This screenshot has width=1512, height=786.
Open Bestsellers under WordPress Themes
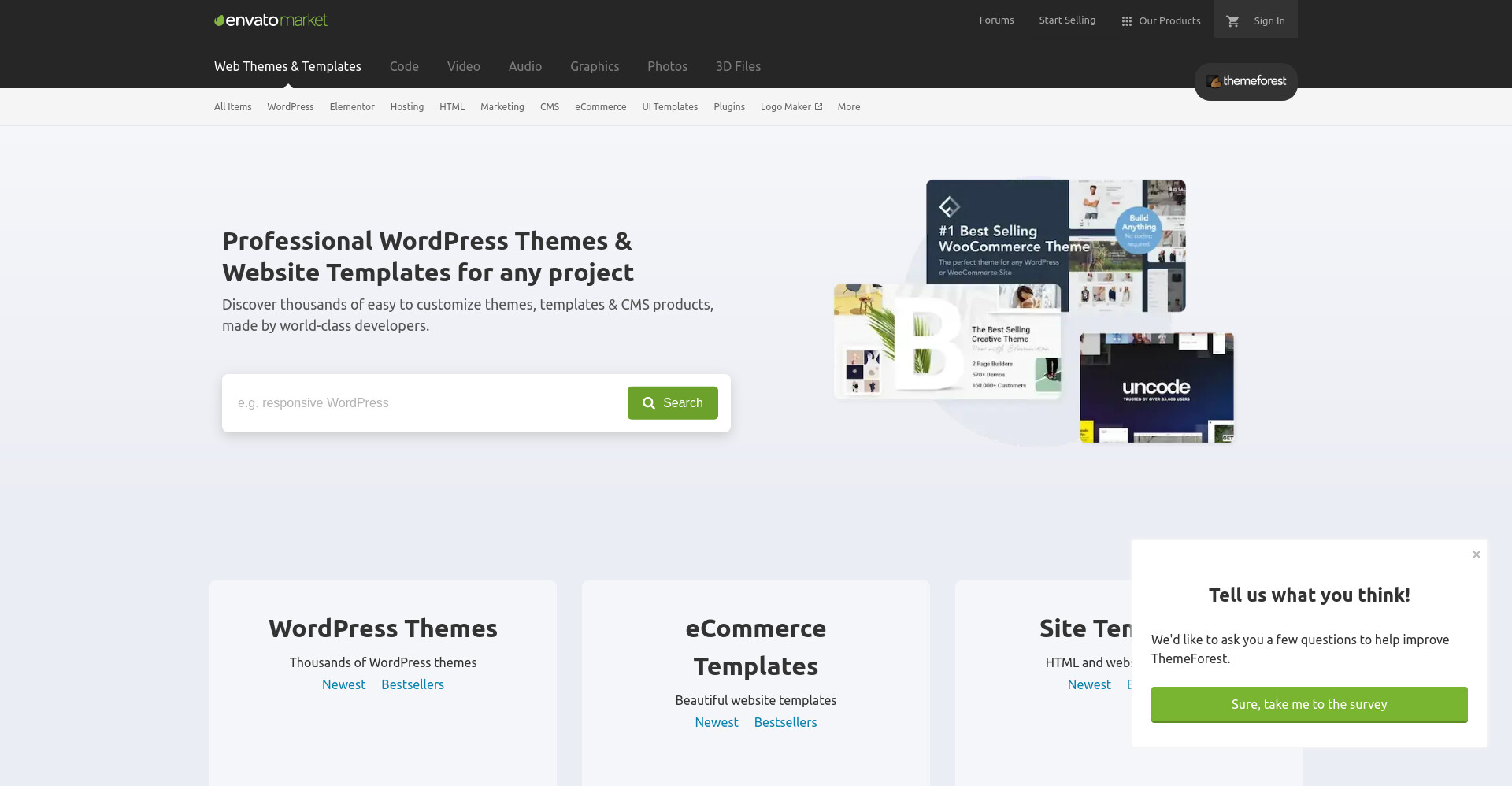413,685
